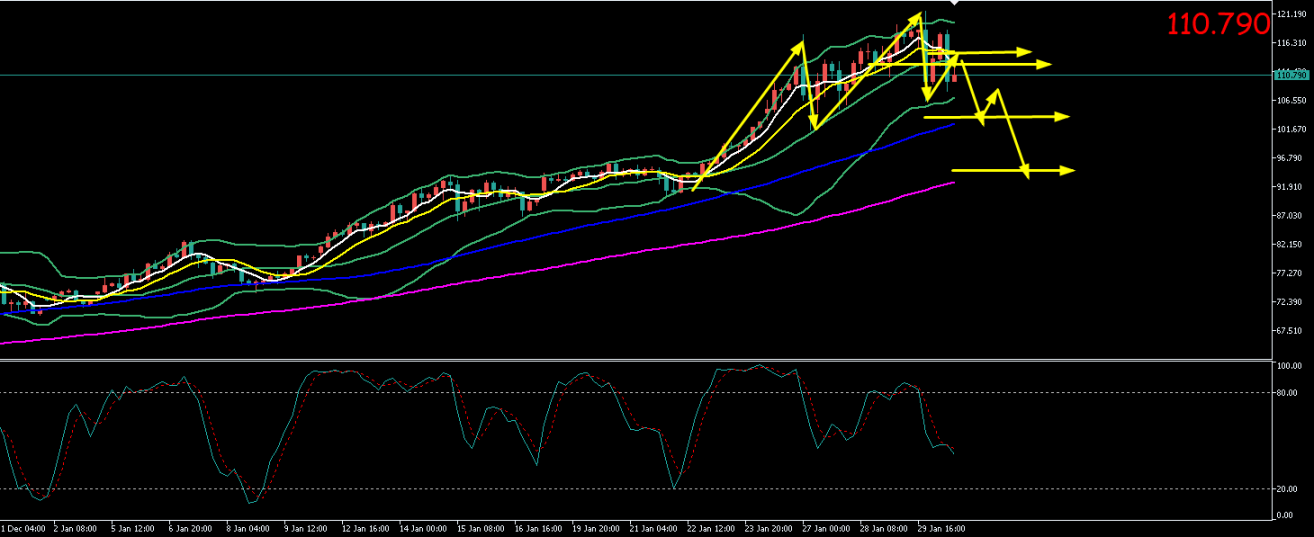Select the highlighted 110.790 price axis tag

point(1290,75)
